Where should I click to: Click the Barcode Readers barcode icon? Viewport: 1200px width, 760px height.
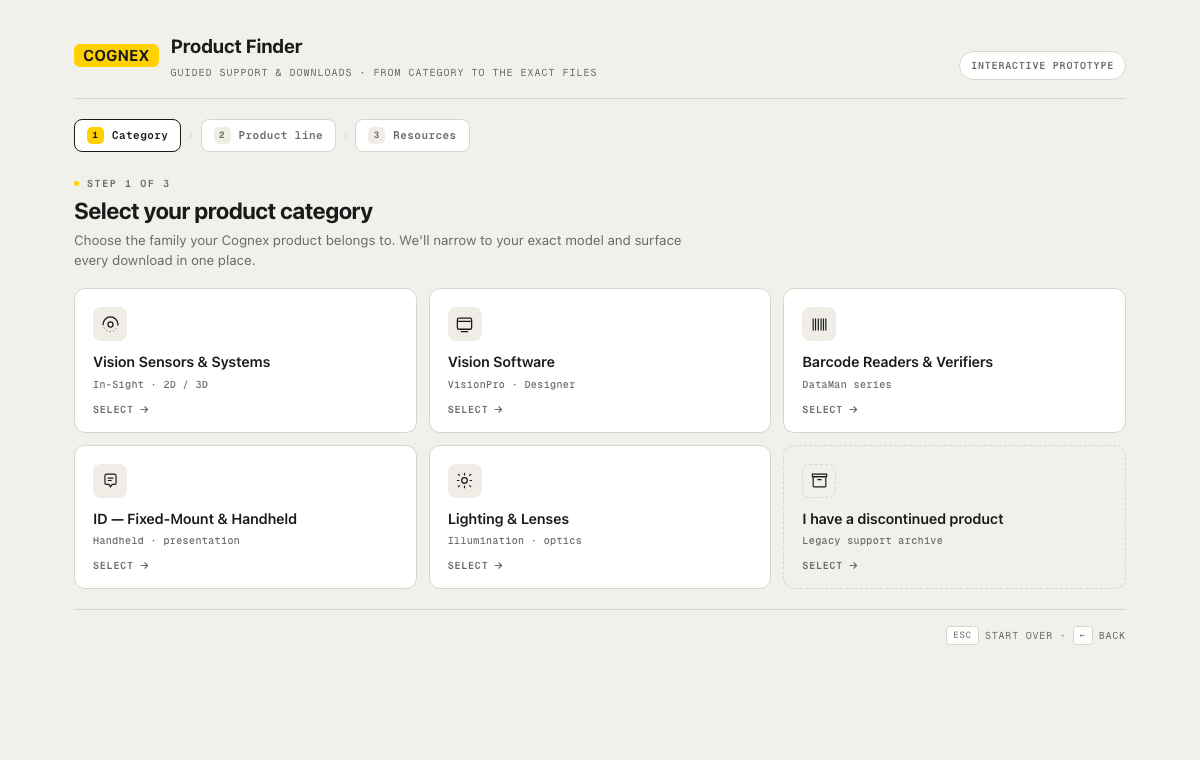tap(819, 324)
